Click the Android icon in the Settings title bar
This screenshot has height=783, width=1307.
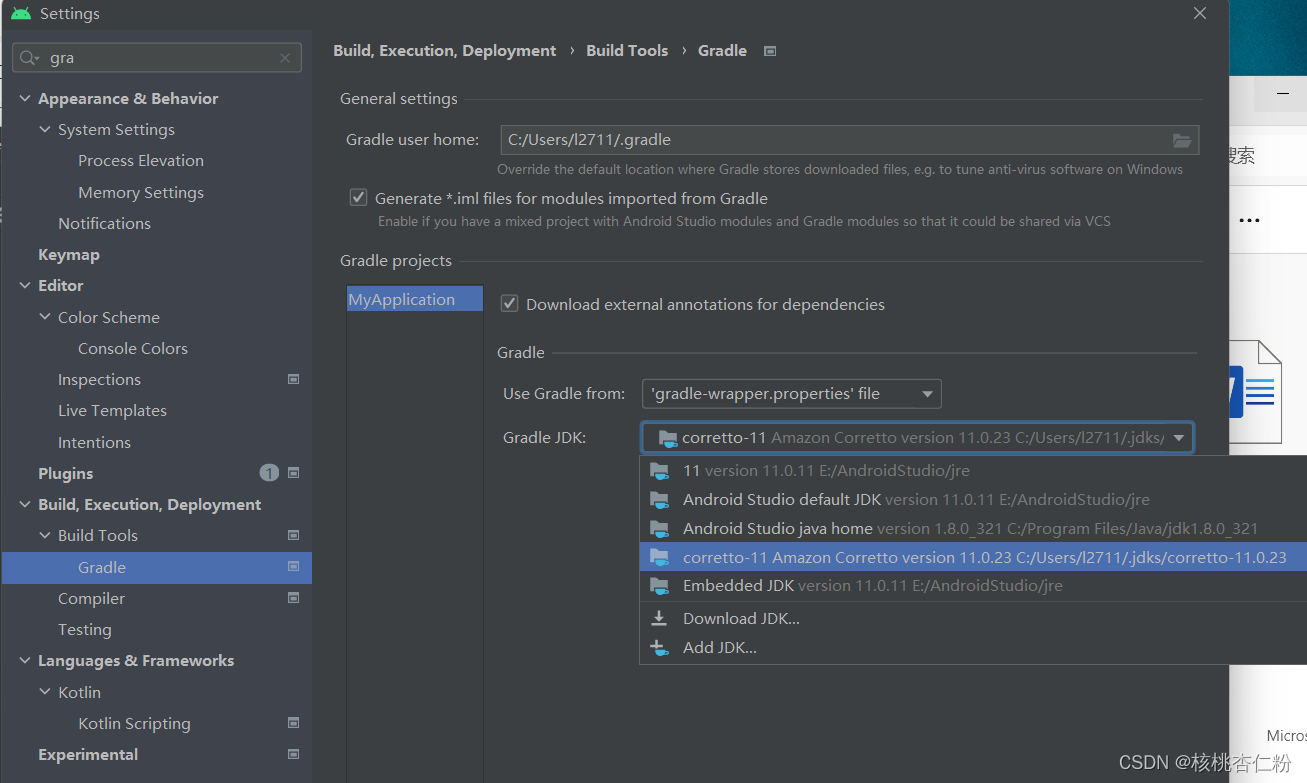pyautogui.click(x=20, y=13)
